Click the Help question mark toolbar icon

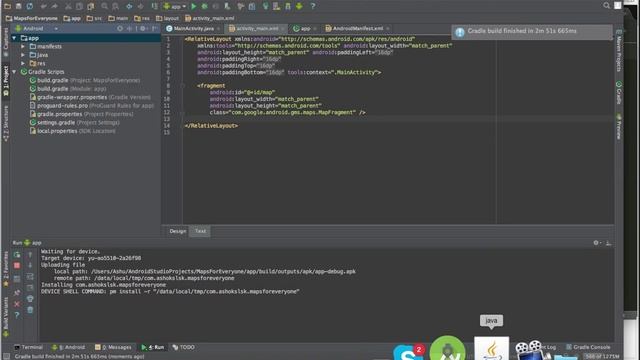click(313, 6)
